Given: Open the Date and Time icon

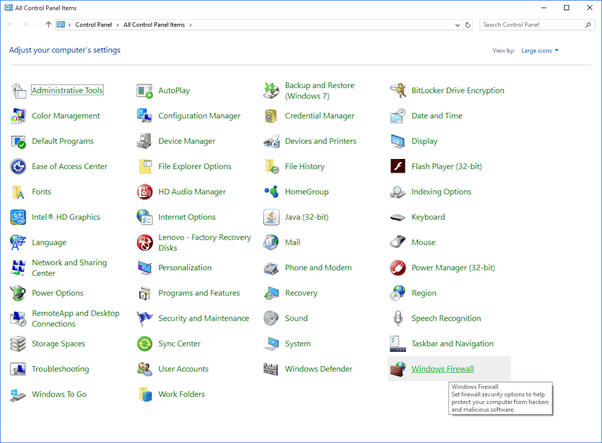Looking at the screenshot, I should 398,116.
